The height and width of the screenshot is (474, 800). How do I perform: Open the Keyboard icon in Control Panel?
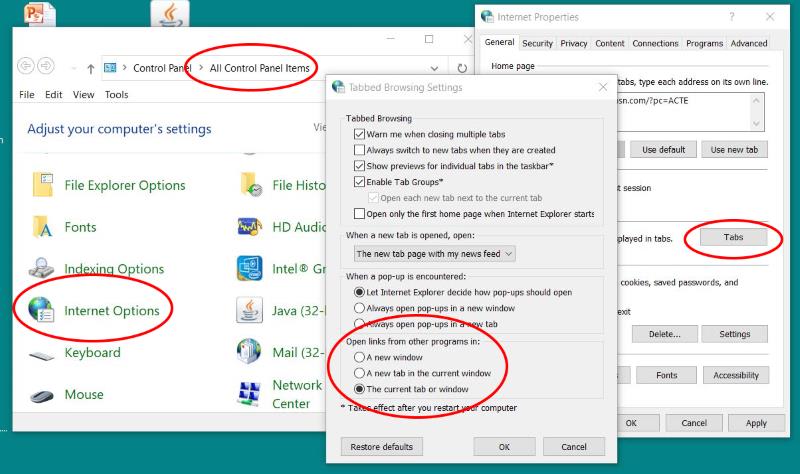(41, 355)
